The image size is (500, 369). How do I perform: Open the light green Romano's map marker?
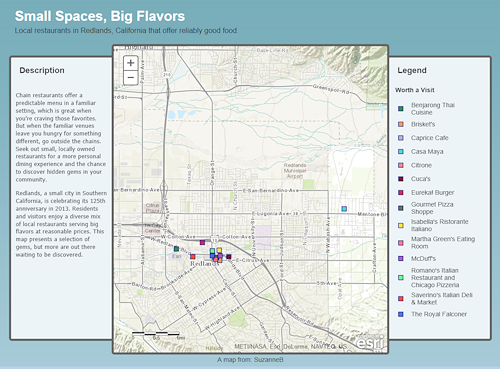tap(212, 251)
